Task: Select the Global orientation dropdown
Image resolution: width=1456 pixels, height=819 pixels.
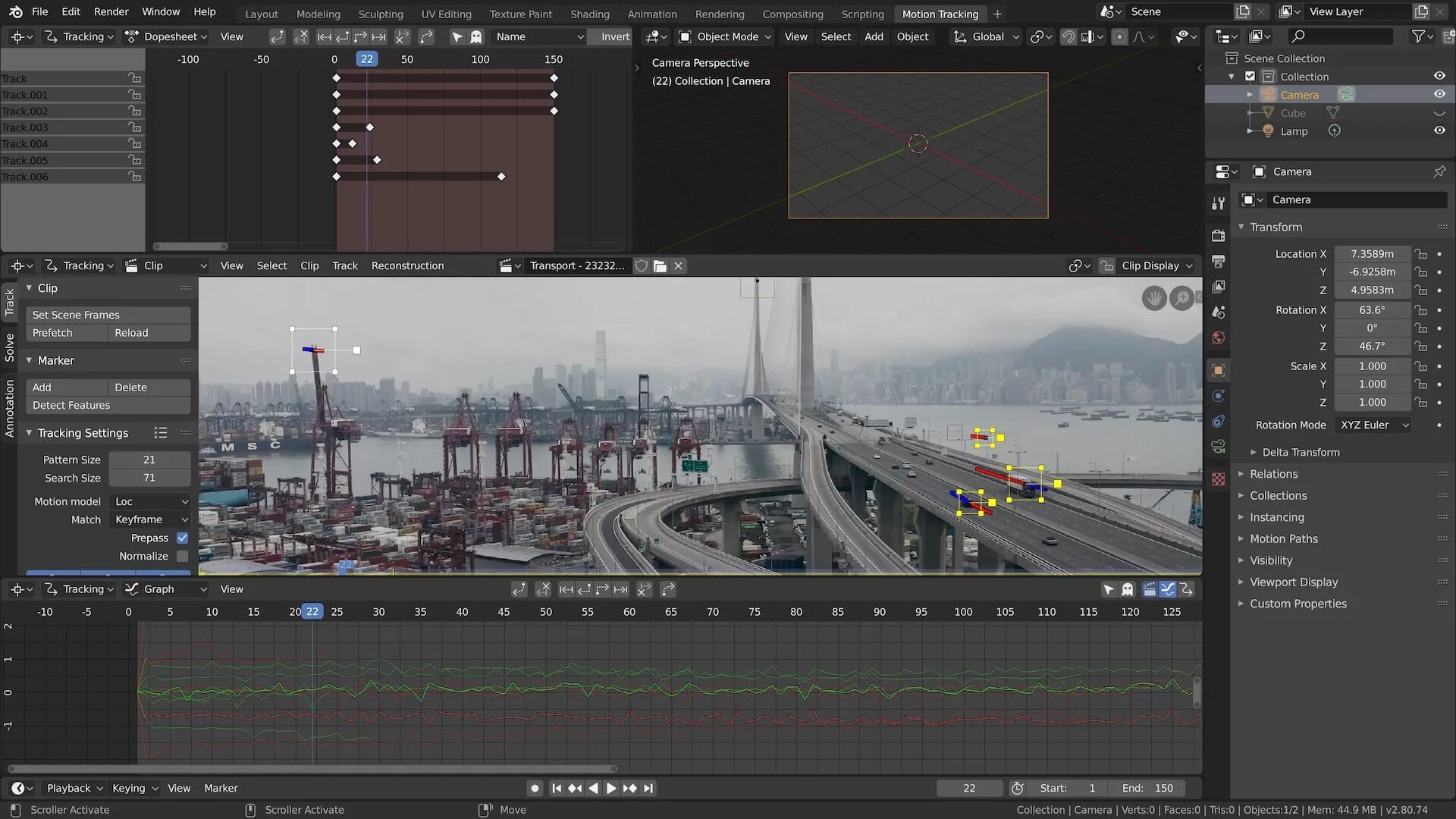Action: (x=990, y=37)
